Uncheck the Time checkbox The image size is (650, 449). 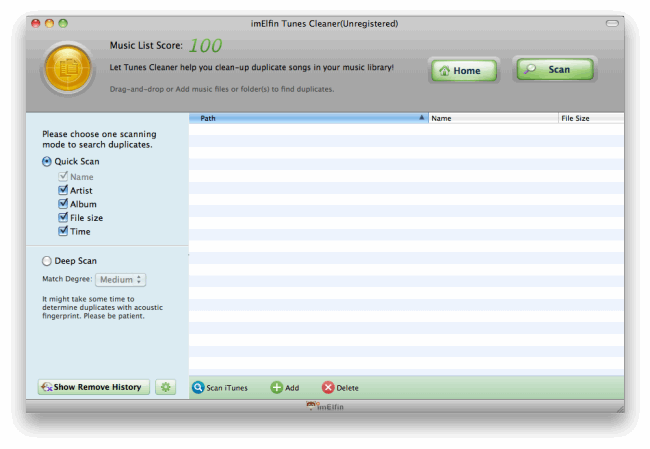coord(63,231)
